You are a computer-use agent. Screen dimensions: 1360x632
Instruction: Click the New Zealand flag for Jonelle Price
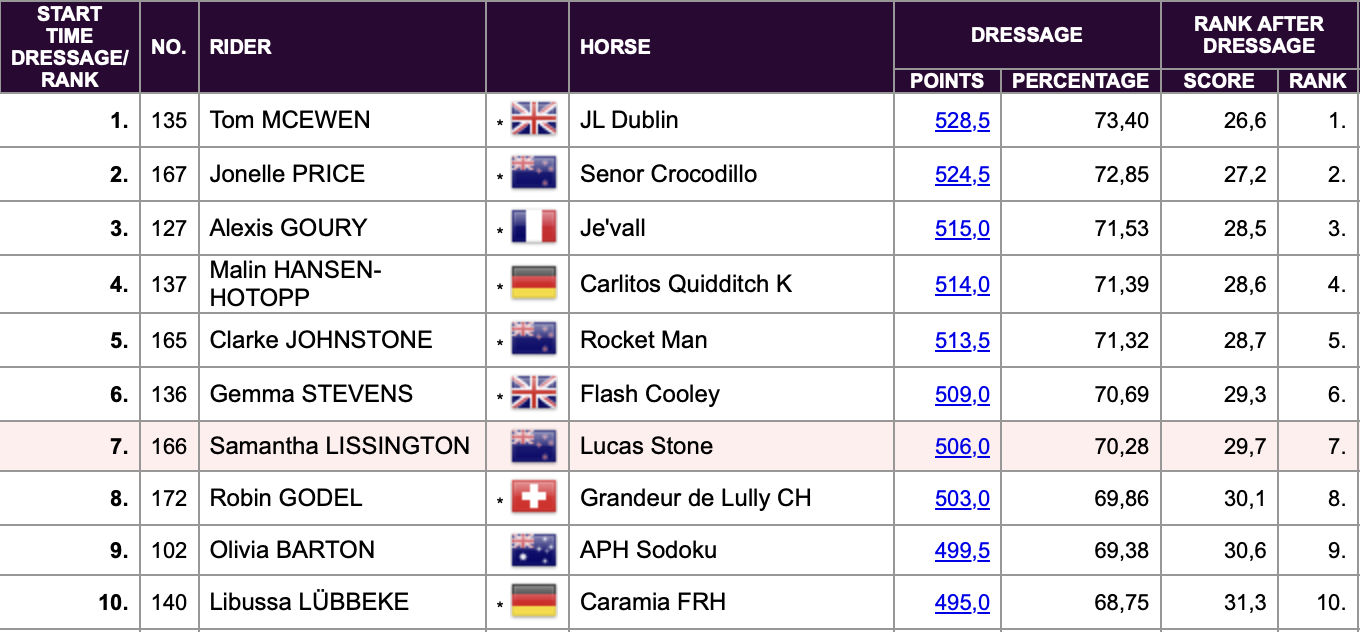coord(533,174)
